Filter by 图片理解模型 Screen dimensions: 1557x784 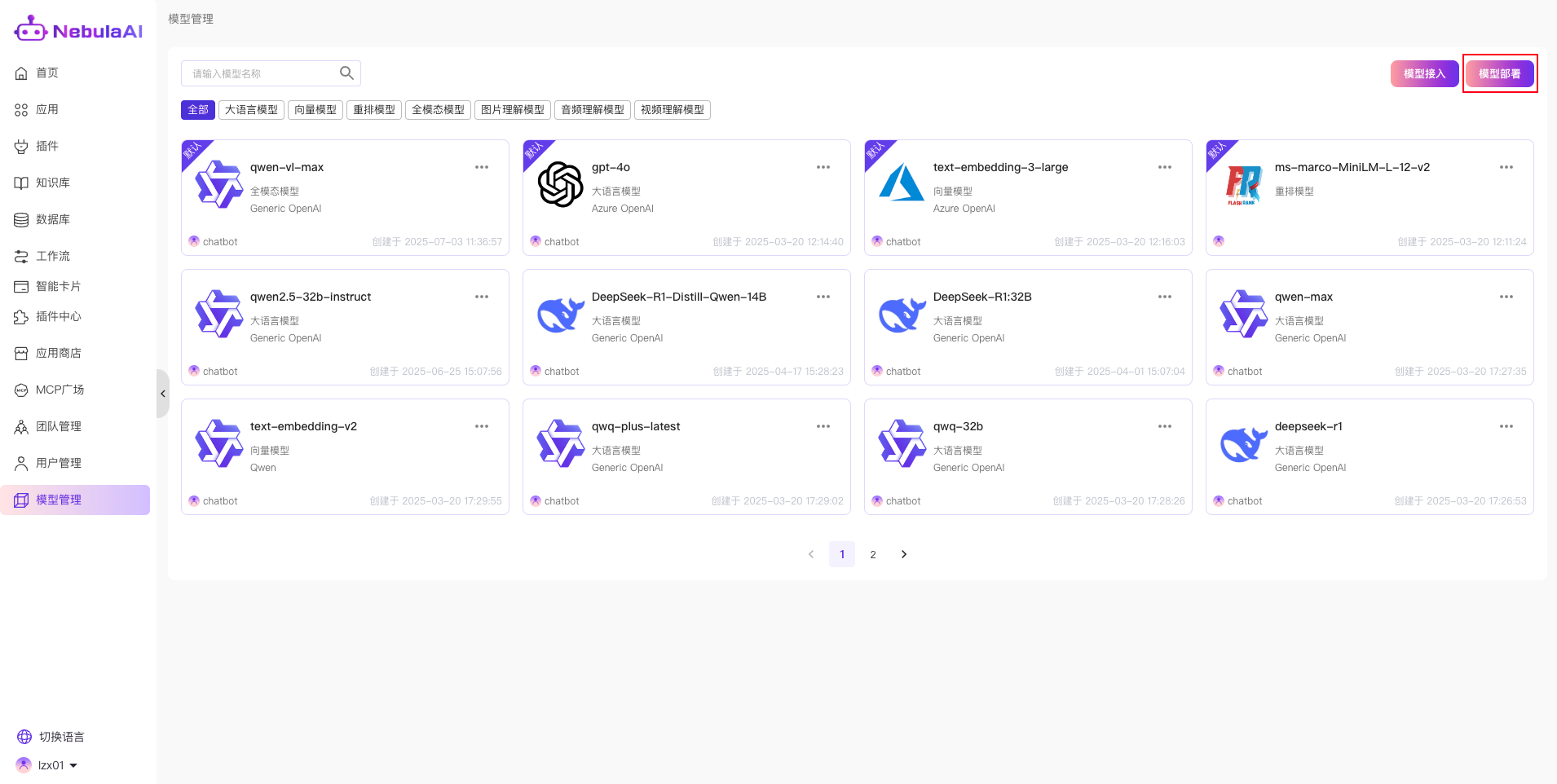coord(513,110)
